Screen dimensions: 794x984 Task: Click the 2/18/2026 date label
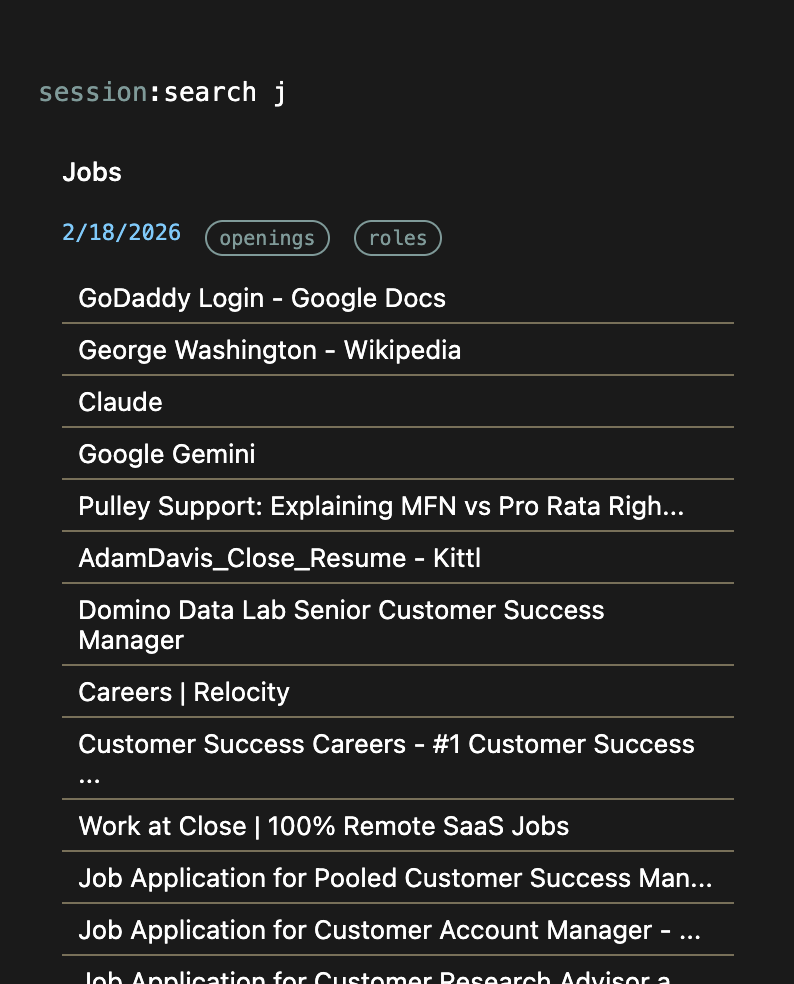121,233
